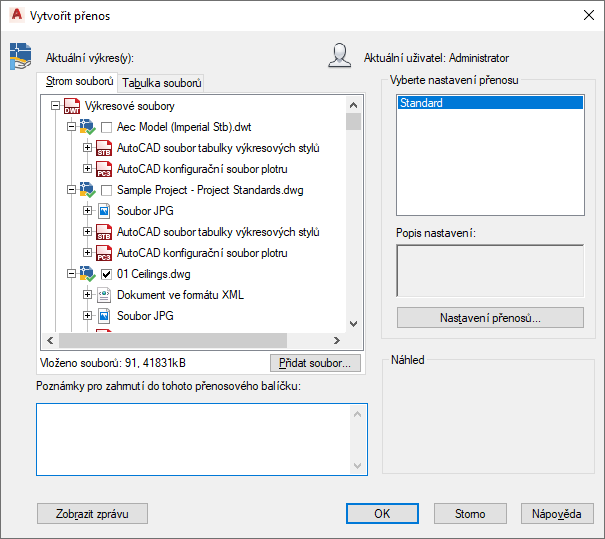Click the file tree scrollbar down arrow
Image resolution: width=605 pixels, height=539 pixels.
click(x=353, y=323)
